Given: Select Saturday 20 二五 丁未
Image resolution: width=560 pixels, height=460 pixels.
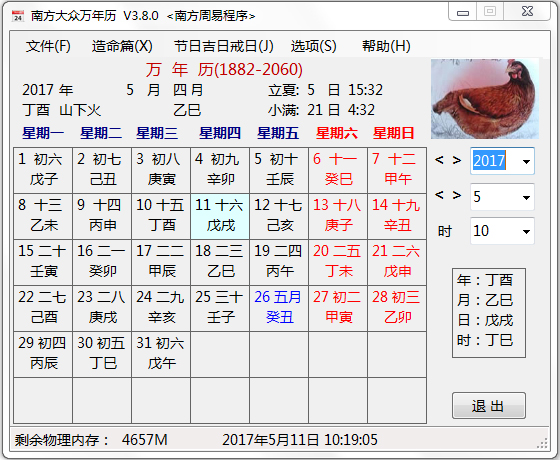Looking at the screenshot, I should point(338,262).
